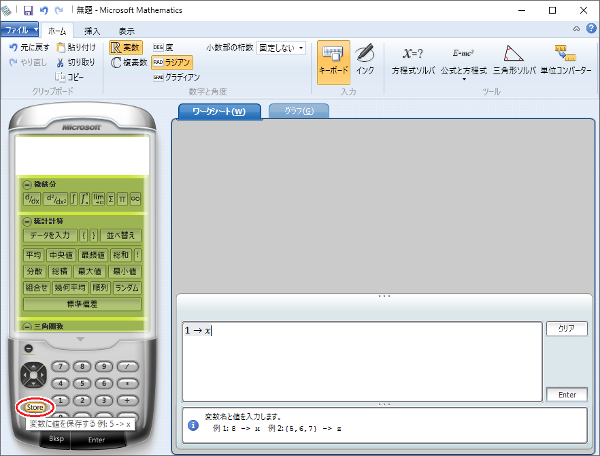Insert the Σ summation operator
This screenshot has height=456, width=600.
click(111, 199)
